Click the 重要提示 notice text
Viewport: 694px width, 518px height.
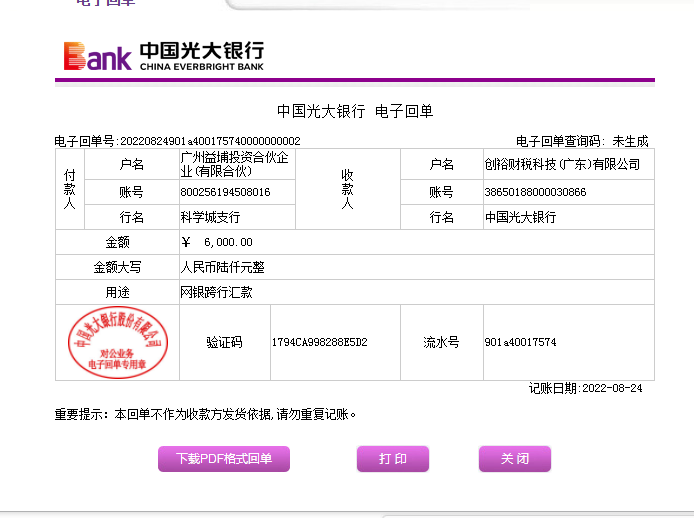[x=205, y=414]
